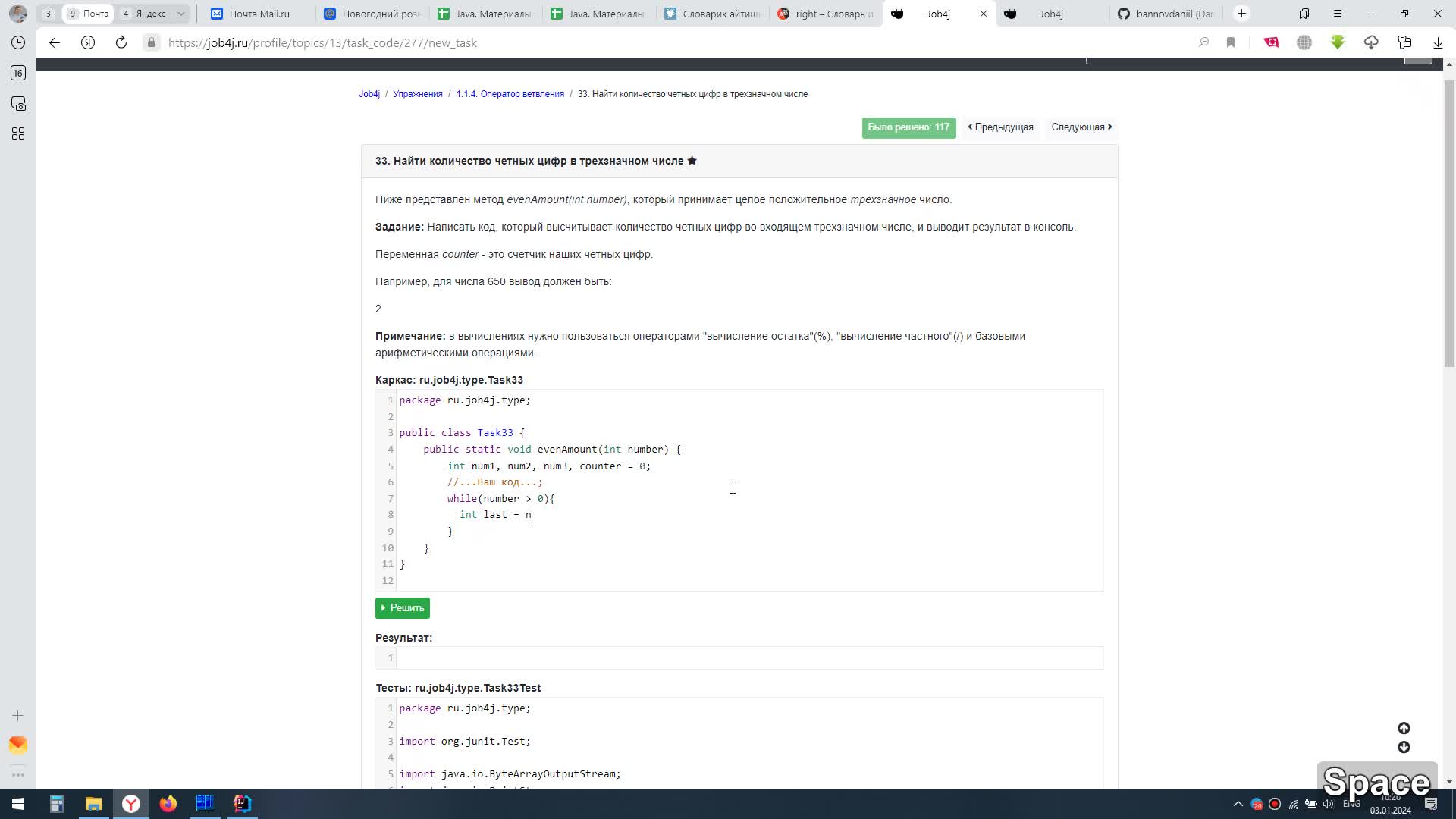Click the user profile avatar icon
The width and height of the screenshot is (1456, 819).
(18, 14)
